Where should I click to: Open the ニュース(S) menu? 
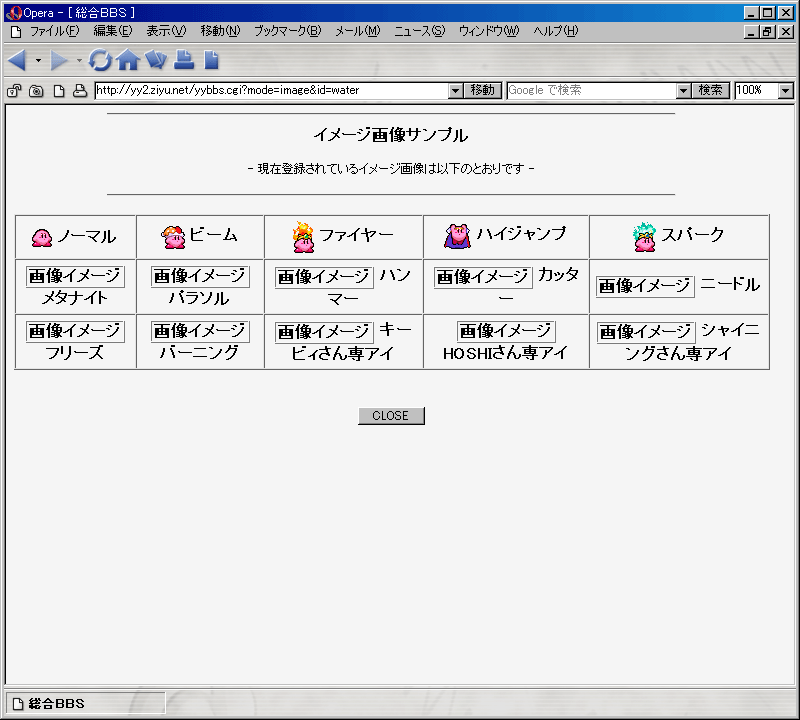click(419, 31)
